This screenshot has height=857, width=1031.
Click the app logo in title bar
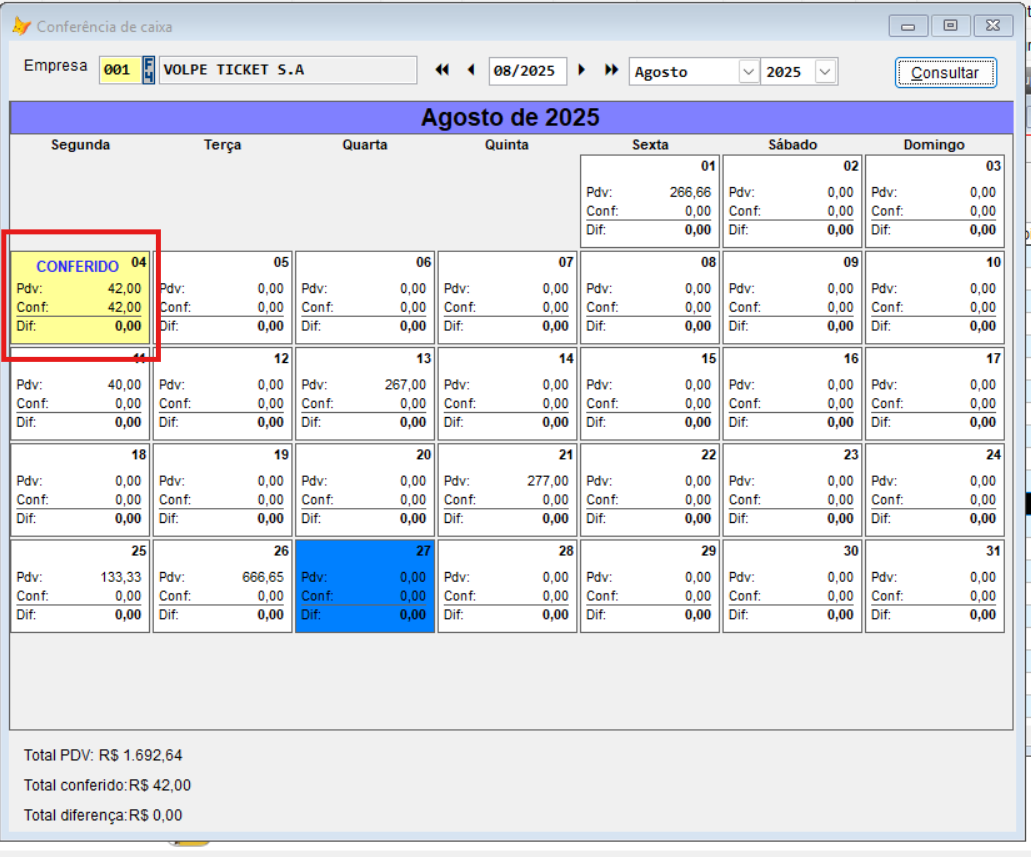pos(21,26)
